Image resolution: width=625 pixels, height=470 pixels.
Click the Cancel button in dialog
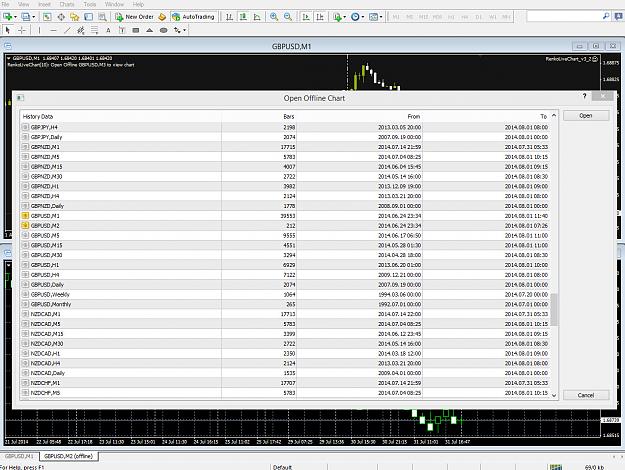[x=586, y=395]
